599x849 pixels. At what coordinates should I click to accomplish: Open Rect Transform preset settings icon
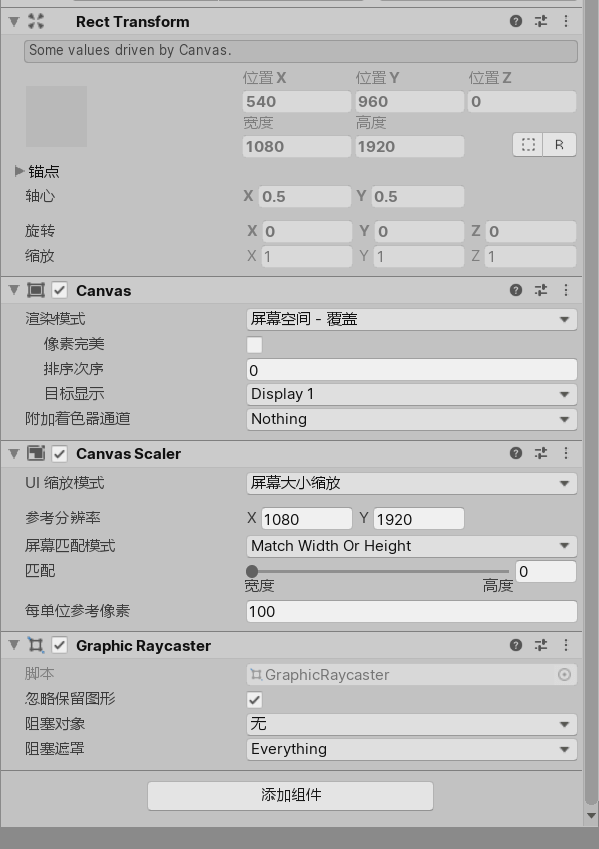[541, 21]
